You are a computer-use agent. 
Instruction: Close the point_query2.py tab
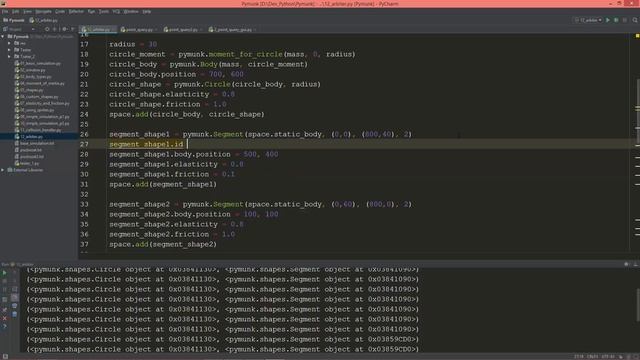tap(201, 29)
